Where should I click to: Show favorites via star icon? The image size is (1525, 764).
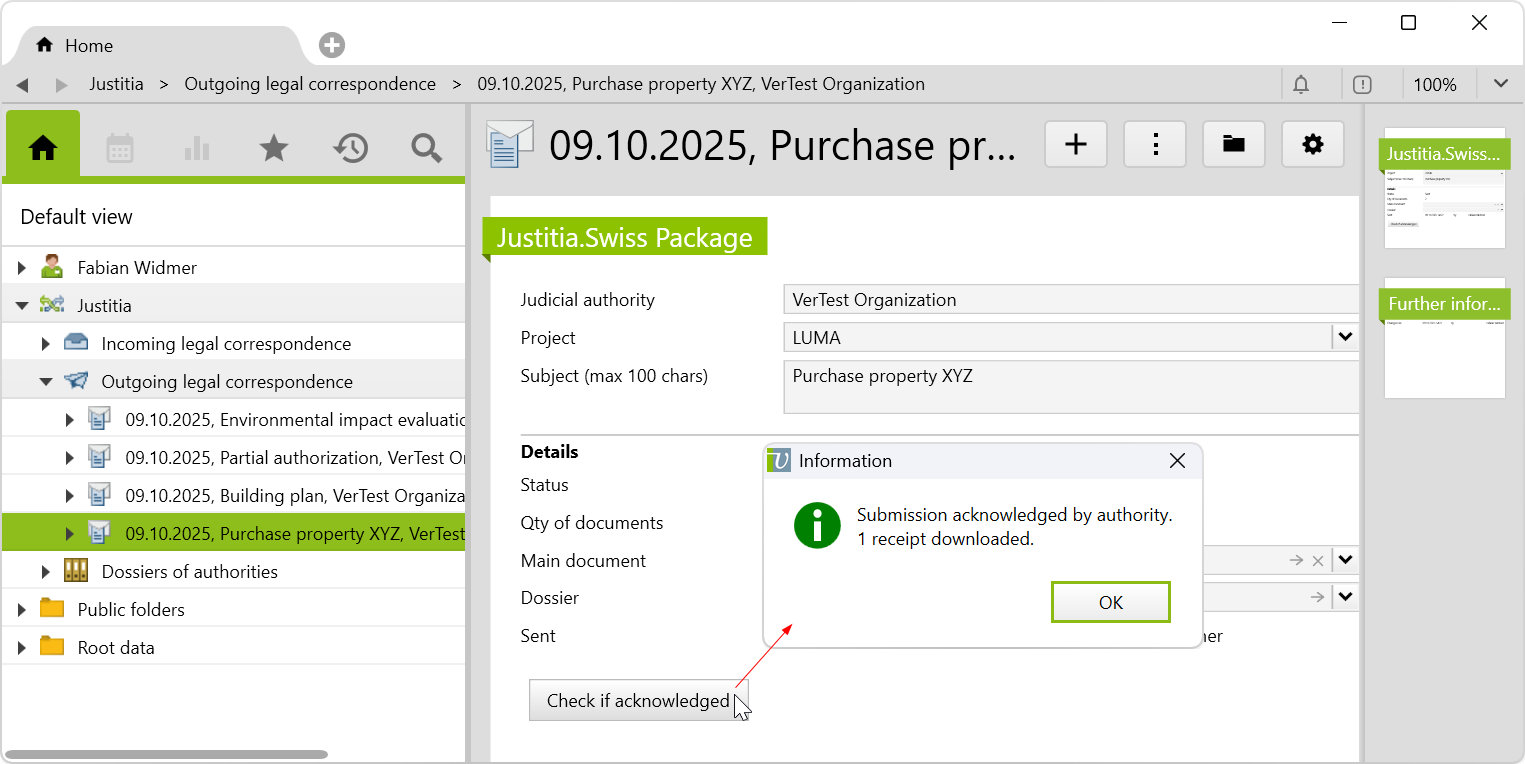(x=273, y=148)
